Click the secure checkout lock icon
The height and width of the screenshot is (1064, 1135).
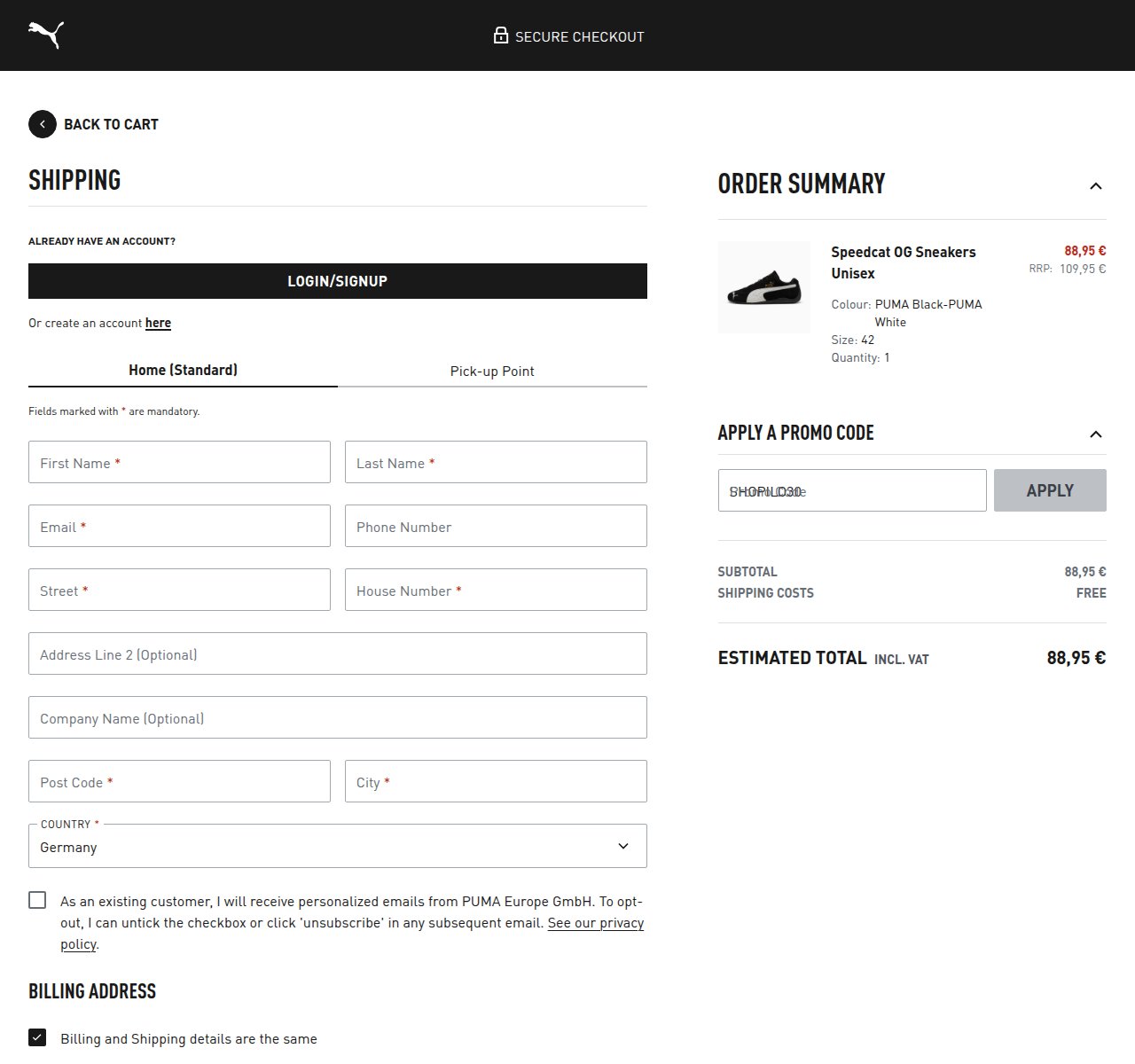(x=501, y=35)
